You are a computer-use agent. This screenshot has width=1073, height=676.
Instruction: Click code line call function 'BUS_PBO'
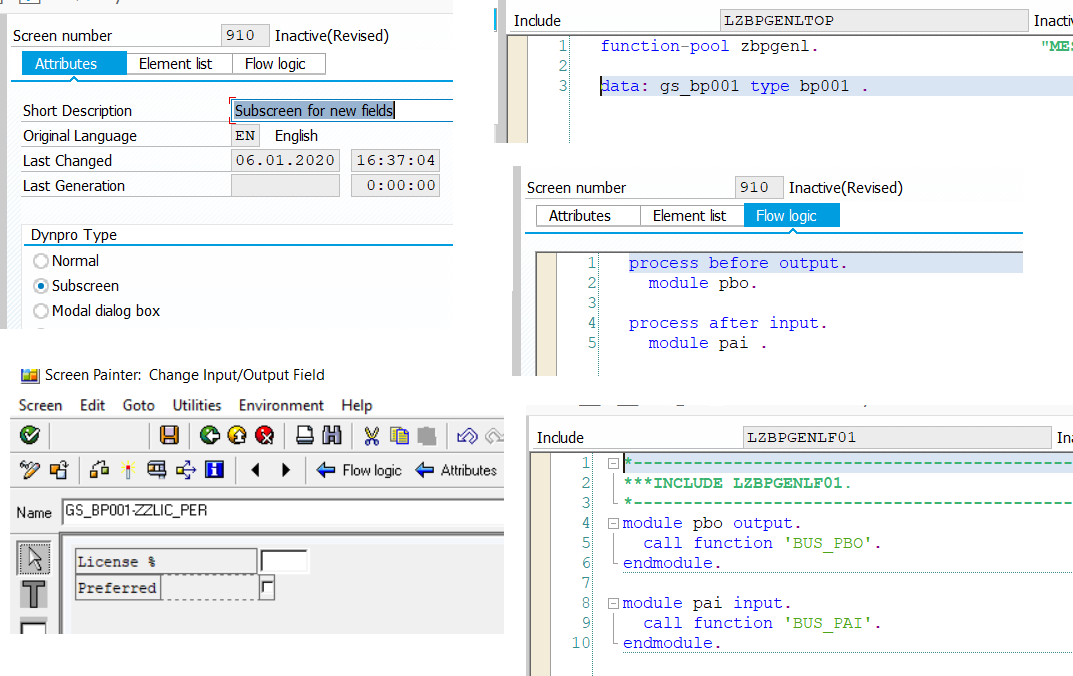(x=762, y=543)
